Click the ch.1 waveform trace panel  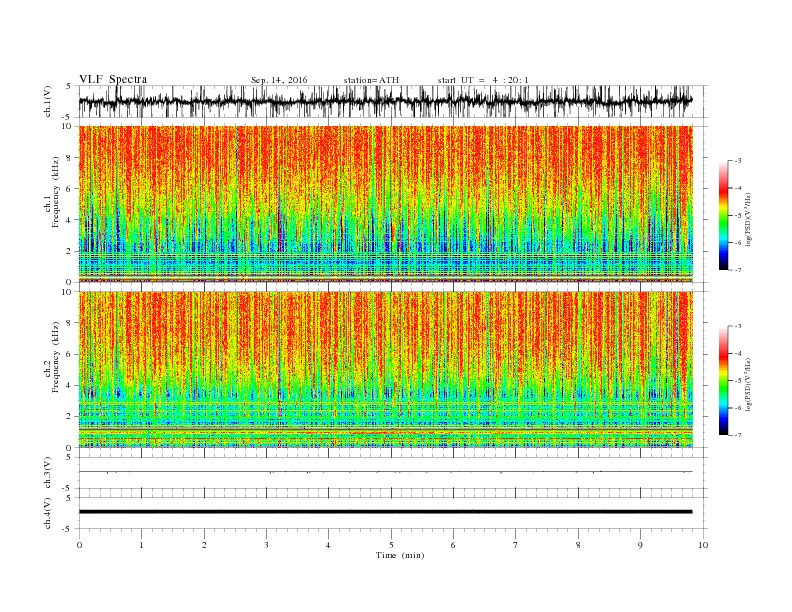tap(392, 101)
